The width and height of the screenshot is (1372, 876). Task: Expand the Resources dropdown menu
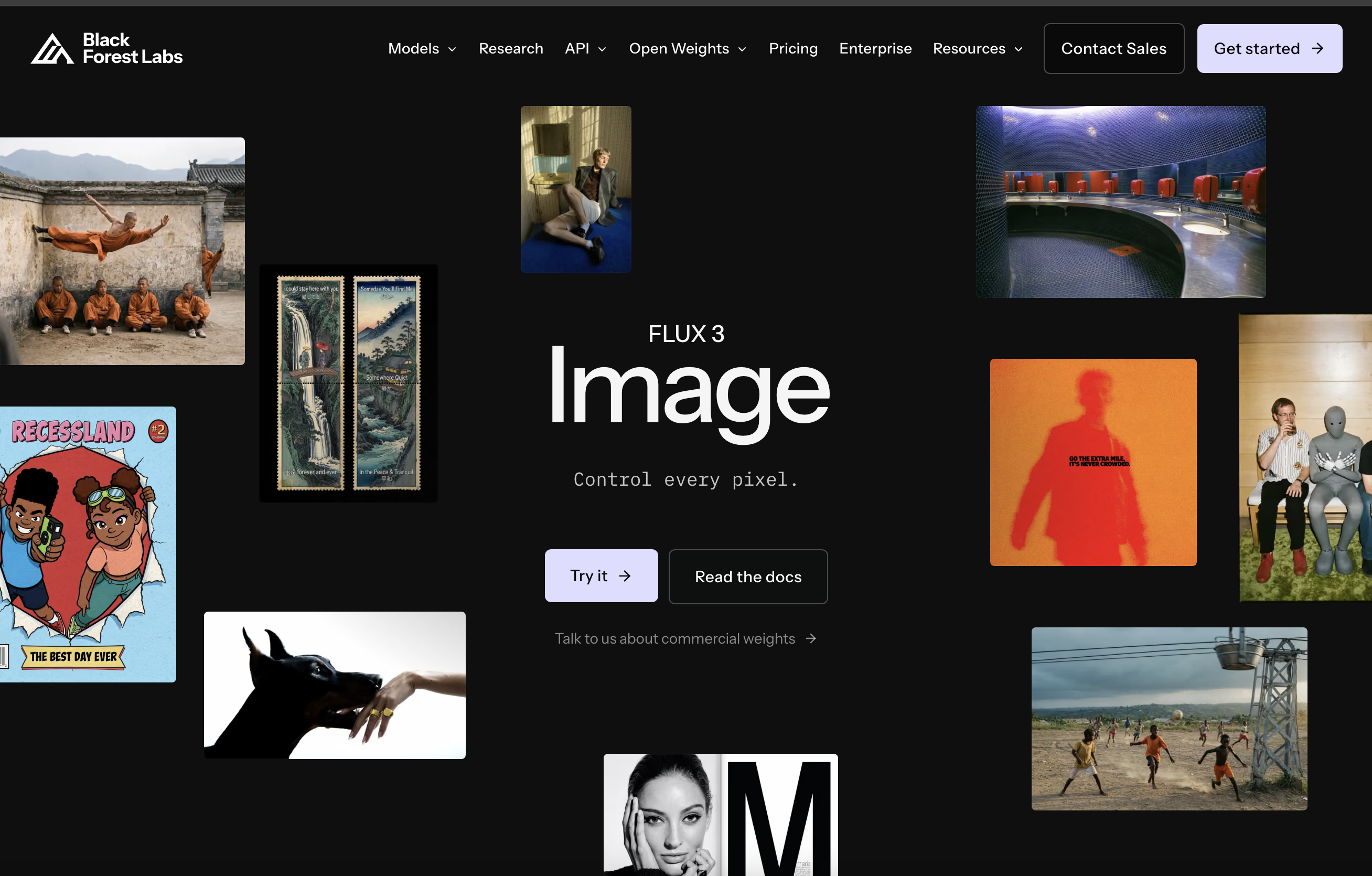[x=978, y=48]
